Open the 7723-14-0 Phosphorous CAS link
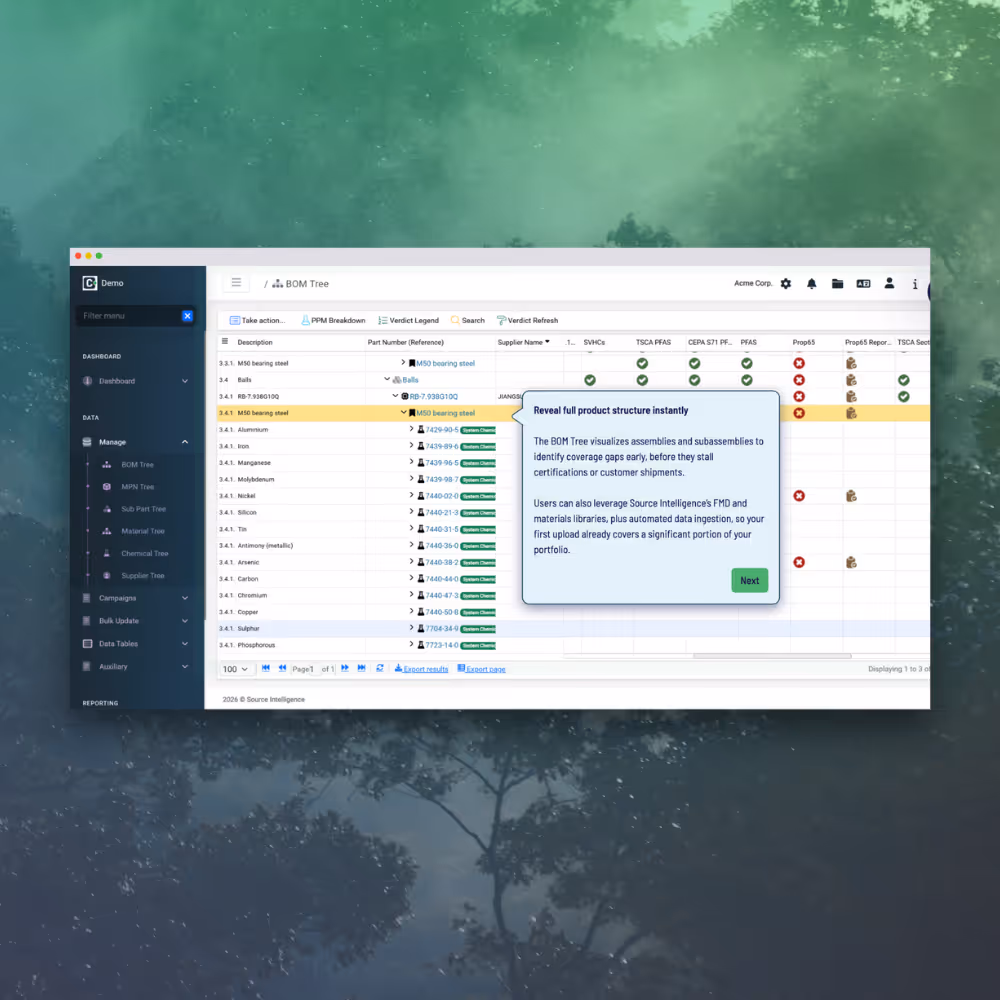Image resolution: width=1000 pixels, height=1000 pixels. click(441, 645)
